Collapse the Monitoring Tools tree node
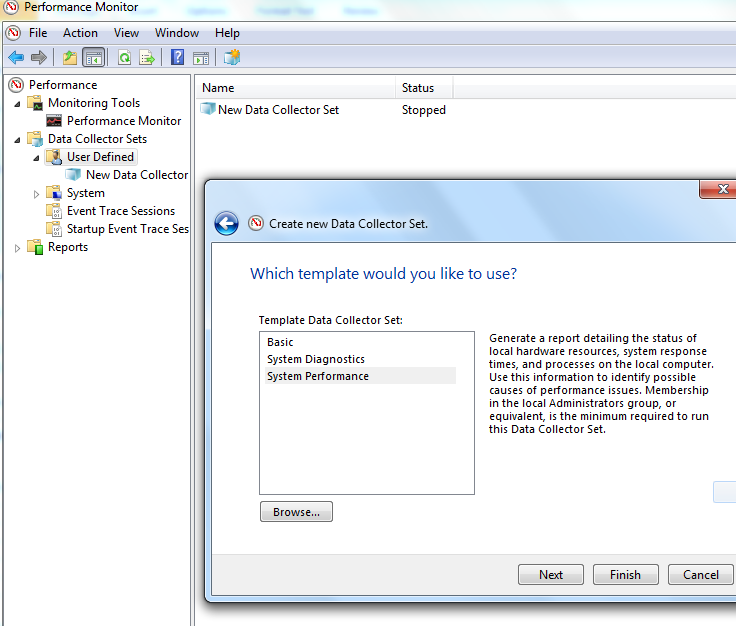The image size is (736, 626). (17, 103)
